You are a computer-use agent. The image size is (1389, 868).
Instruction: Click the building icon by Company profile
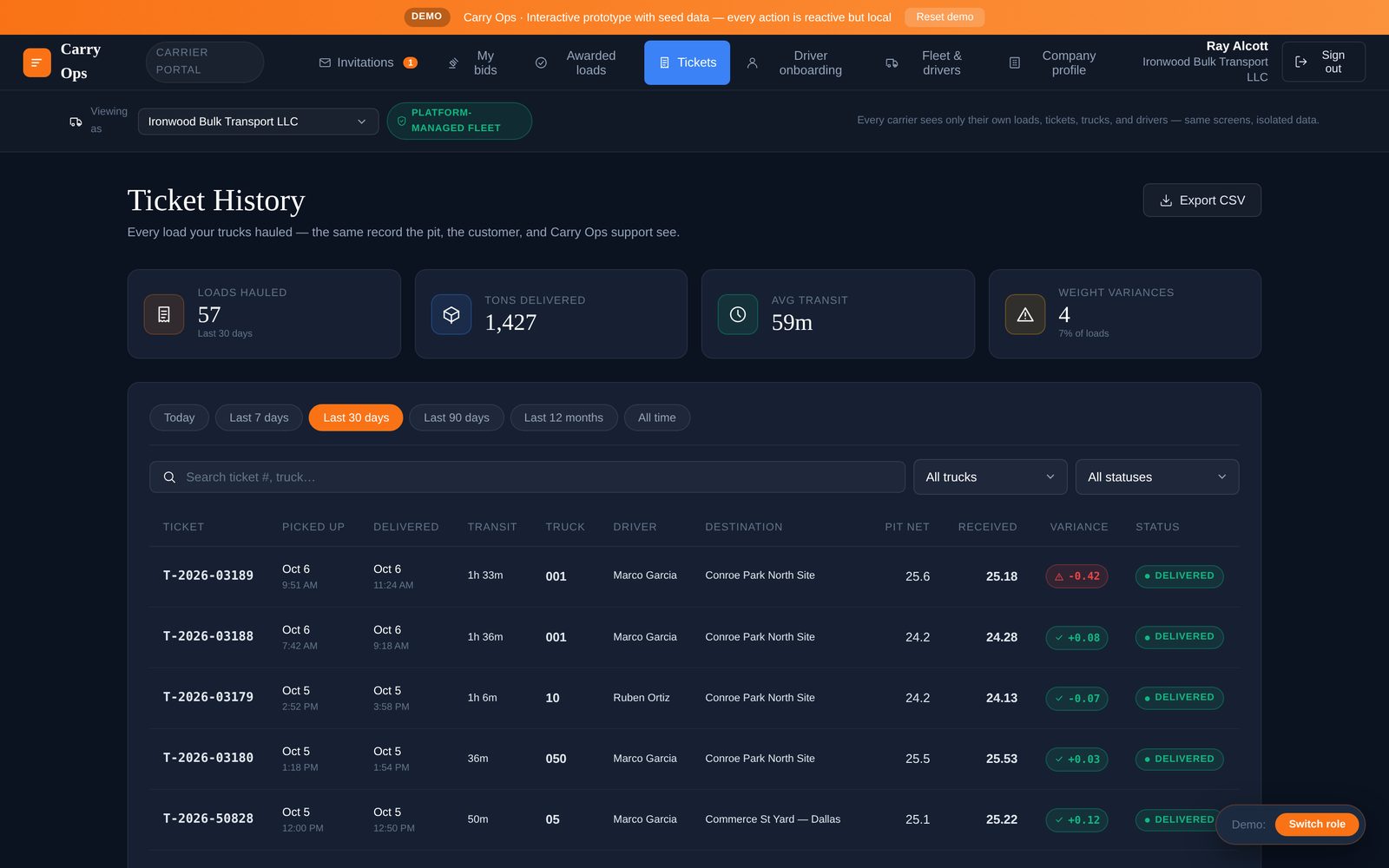tap(1014, 62)
